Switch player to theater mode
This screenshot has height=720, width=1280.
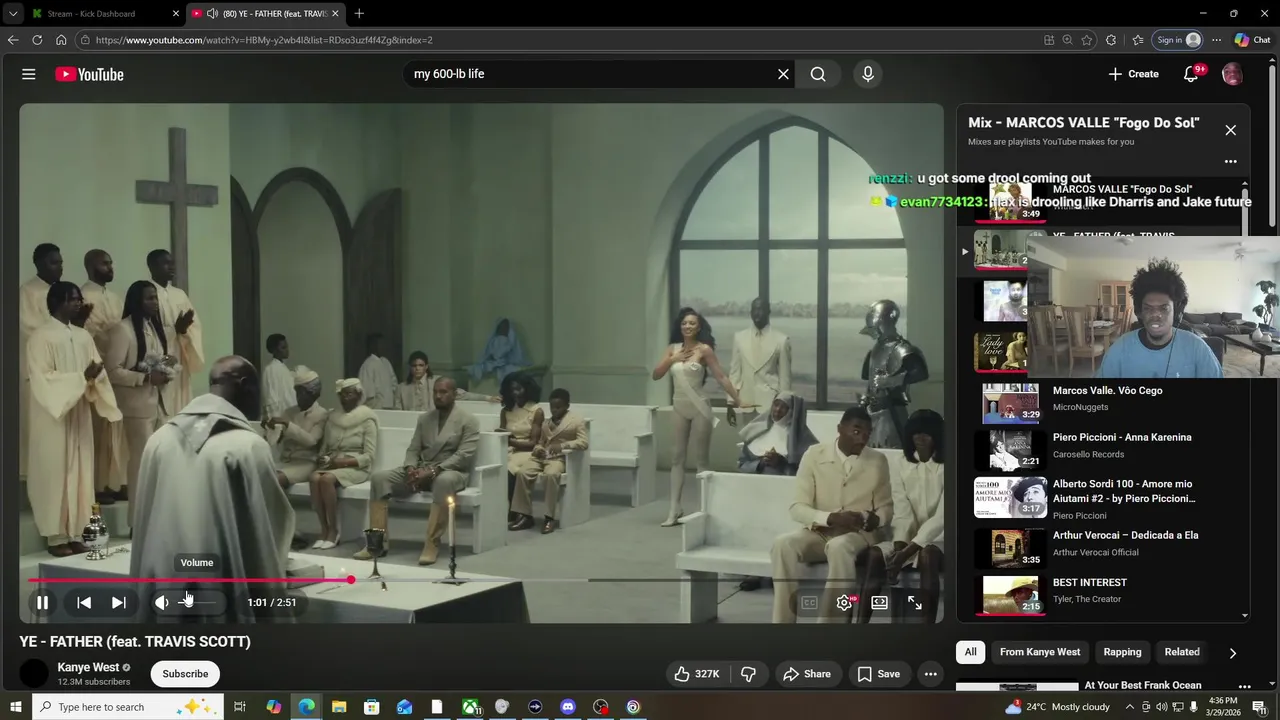[879, 602]
